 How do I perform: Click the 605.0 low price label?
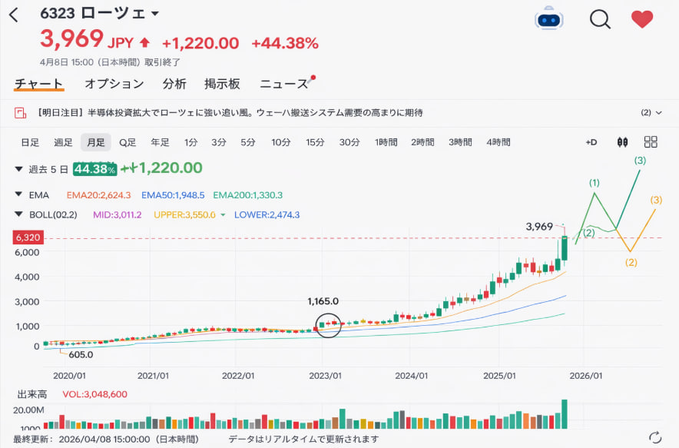tap(81, 355)
